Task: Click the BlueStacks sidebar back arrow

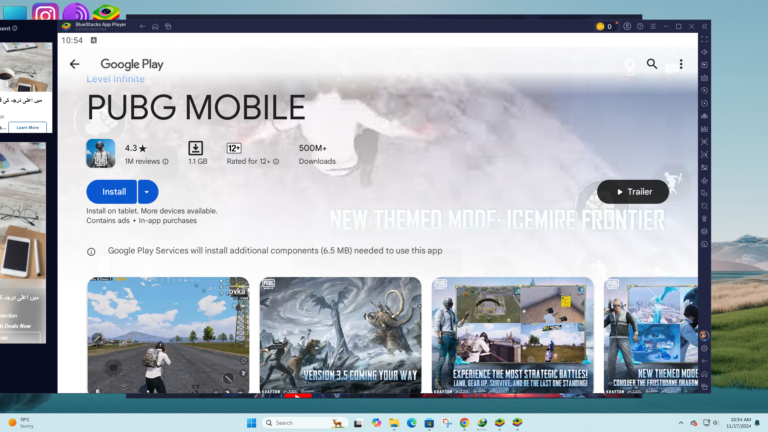Action: pos(704,361)
